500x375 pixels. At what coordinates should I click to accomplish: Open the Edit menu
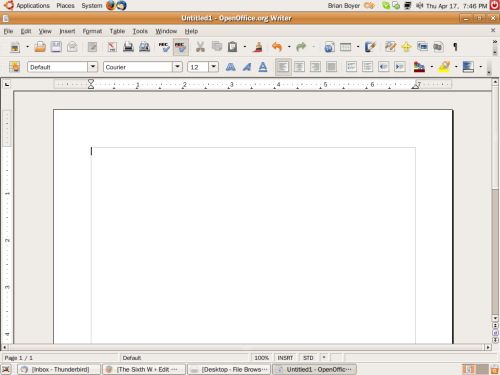[x=26, y=31]
